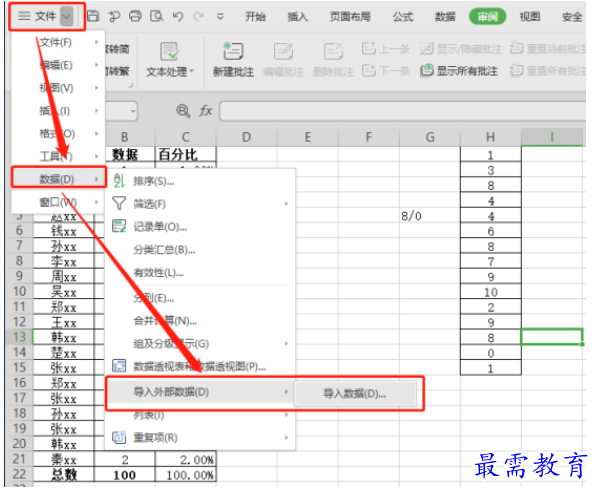Expand 文件(F) submenu

[57, 42]
